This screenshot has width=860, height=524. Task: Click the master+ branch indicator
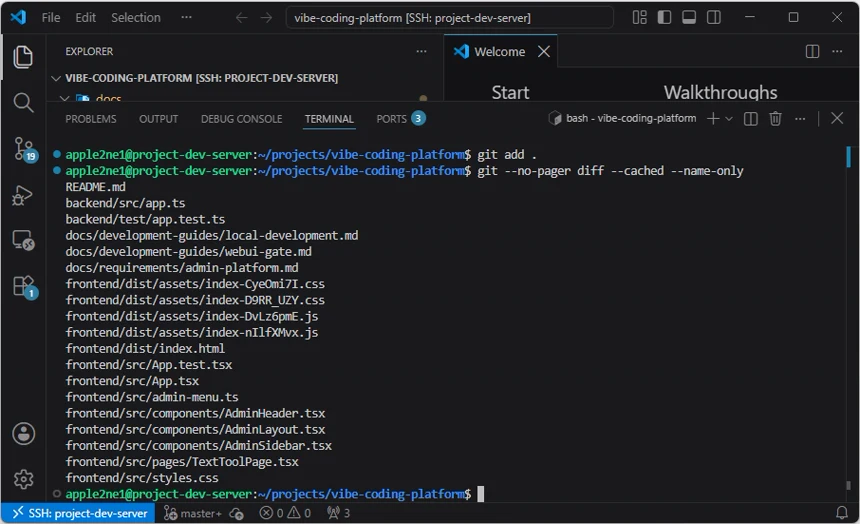click(x=193, y=513)
